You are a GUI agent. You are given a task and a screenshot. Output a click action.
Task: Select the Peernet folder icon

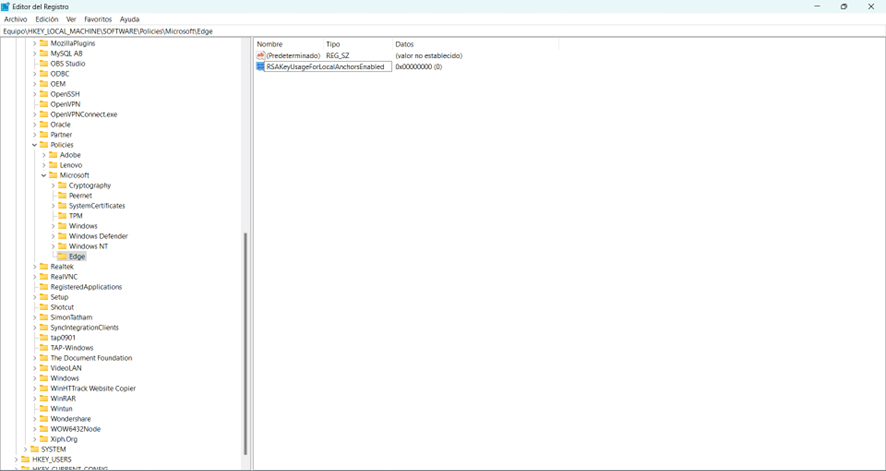[62, 196]
